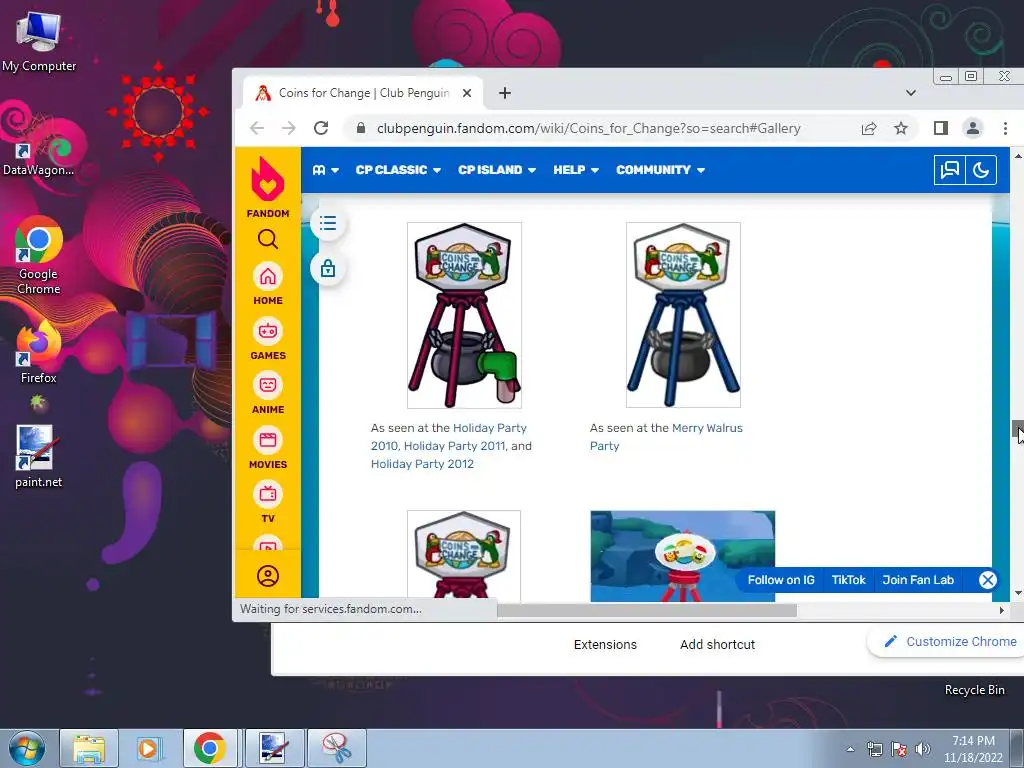1024x768 pixels.
Task: Click Add shortcut in background window
Action: (717, 645)
